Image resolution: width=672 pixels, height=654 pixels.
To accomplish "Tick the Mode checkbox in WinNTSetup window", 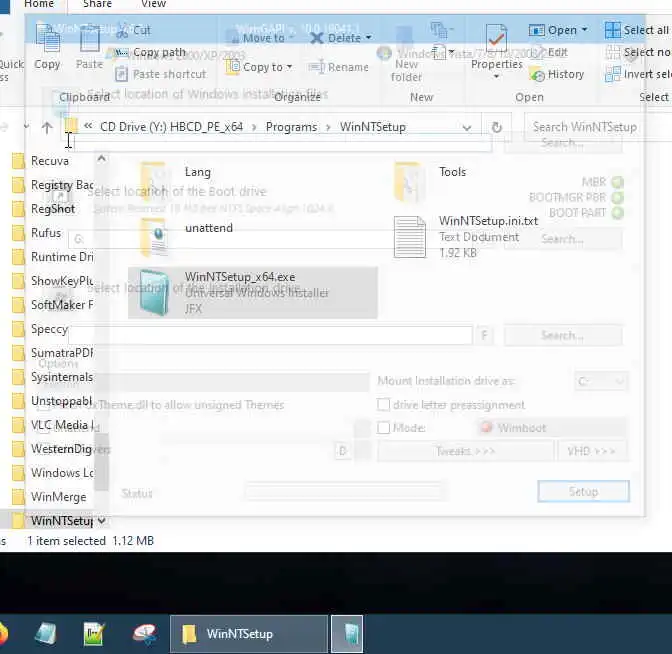I will click(x=384, y=428).
